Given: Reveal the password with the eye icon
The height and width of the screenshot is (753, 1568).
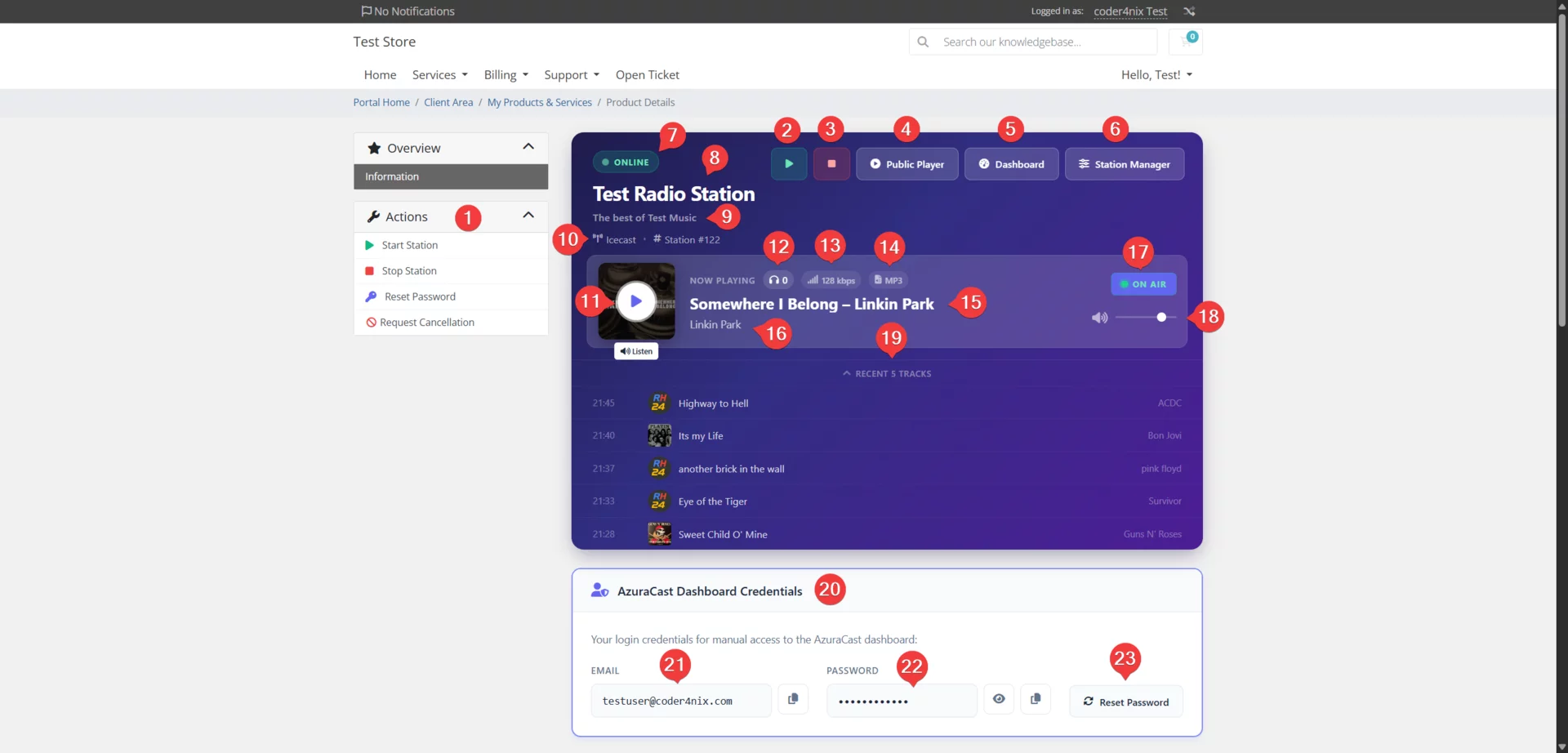Looking at the screenshot, I should 998,699.
